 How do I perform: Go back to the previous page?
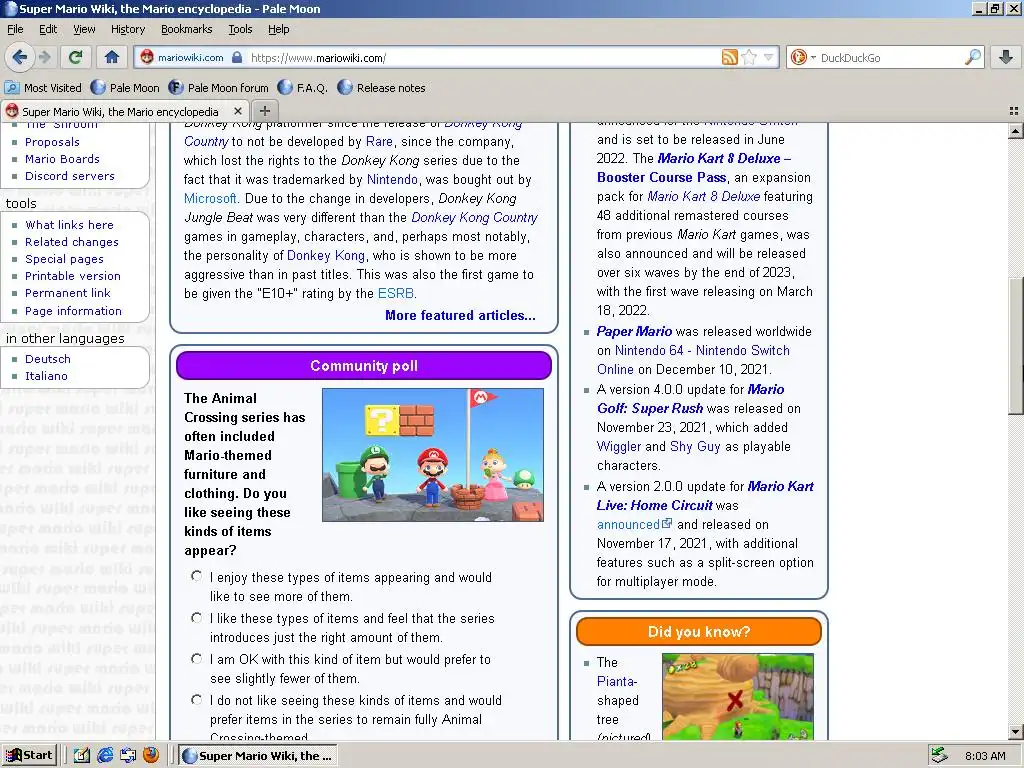click(20, 57)
